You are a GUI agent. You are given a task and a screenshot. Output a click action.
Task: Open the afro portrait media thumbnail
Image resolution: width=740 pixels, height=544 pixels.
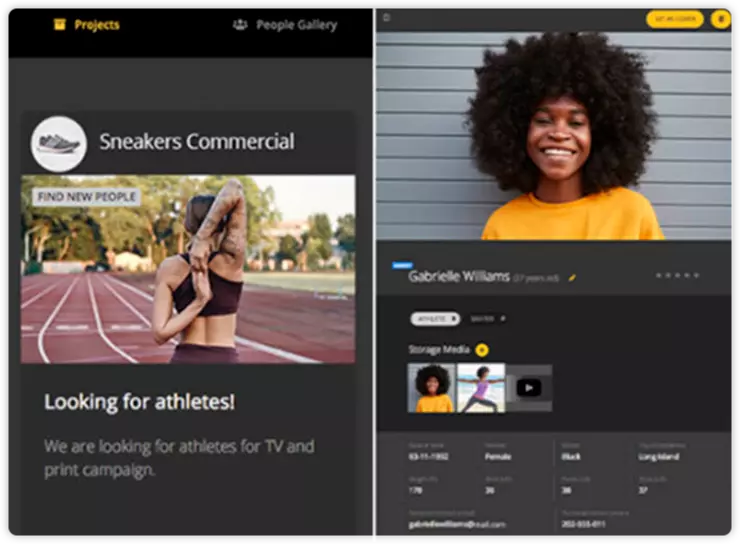pyautogui.click(x=431, y=387)
